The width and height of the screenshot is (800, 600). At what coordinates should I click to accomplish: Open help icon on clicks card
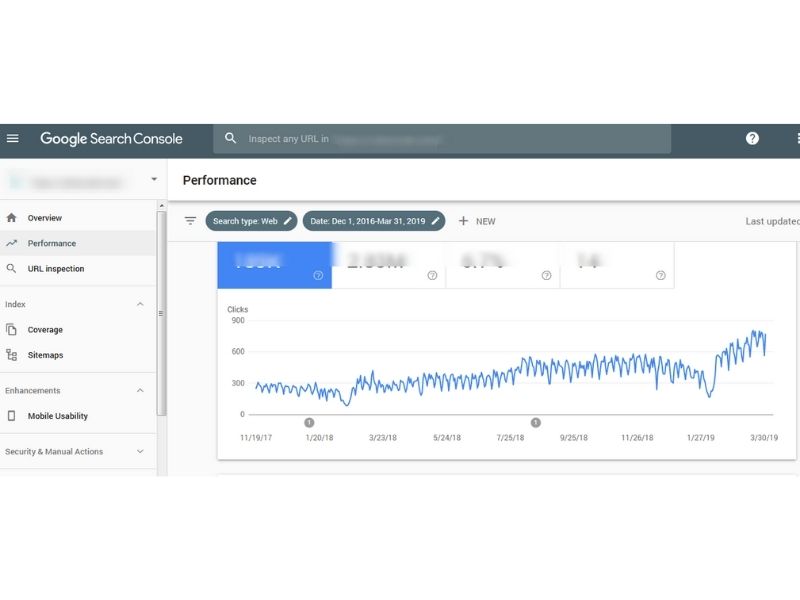[x=318, y=276]
